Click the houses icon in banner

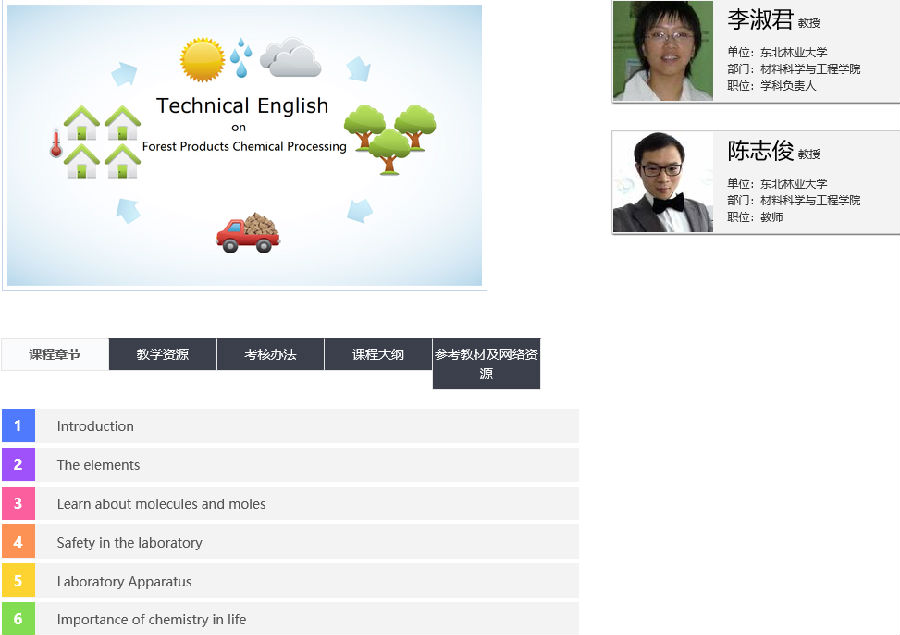[102, 142]
